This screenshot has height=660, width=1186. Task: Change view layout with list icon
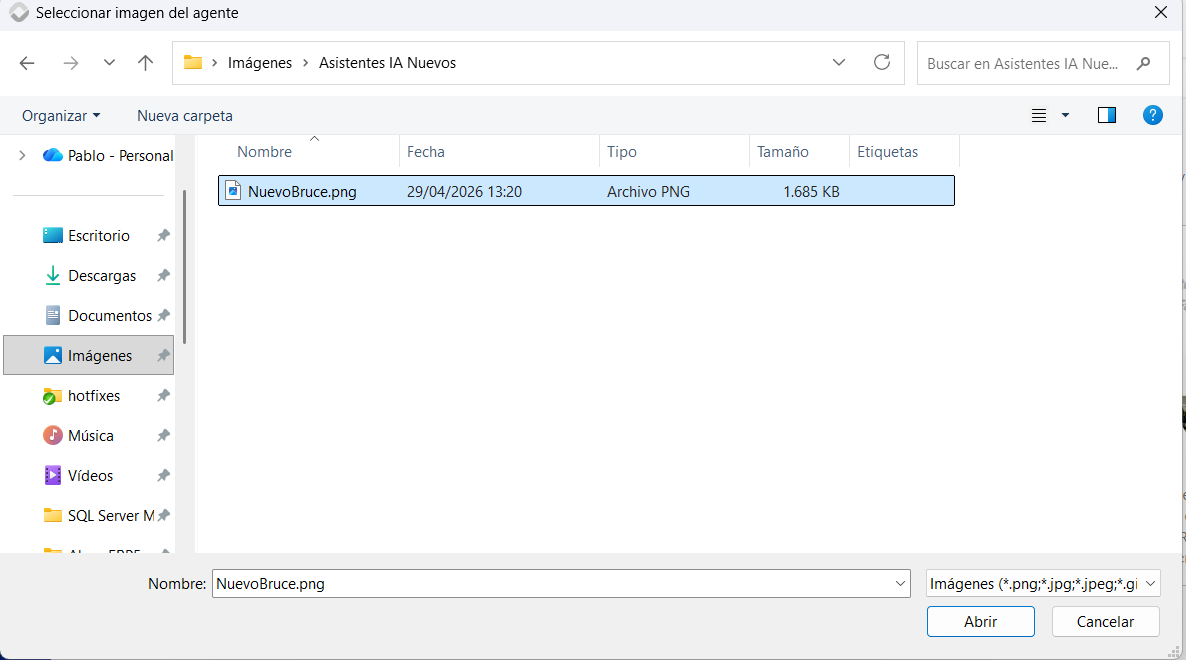click(1039, 116)
